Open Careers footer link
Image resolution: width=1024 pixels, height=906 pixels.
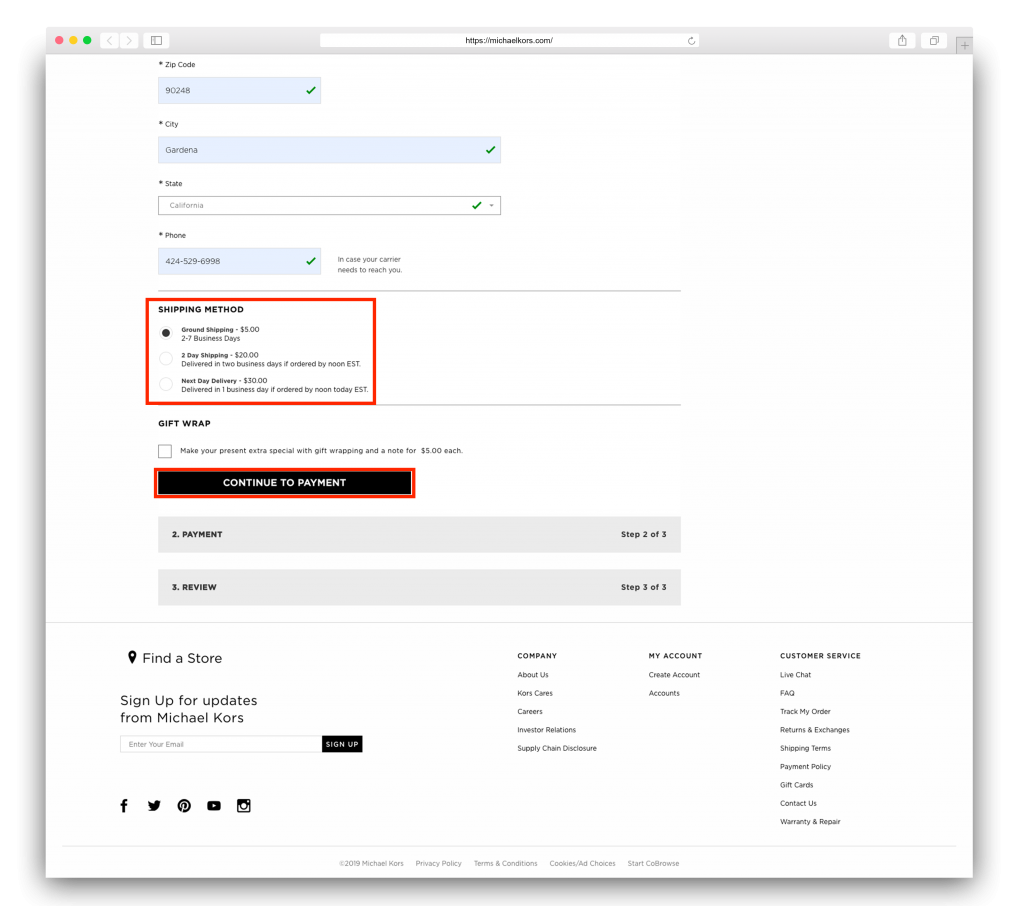tap(530, 711)
